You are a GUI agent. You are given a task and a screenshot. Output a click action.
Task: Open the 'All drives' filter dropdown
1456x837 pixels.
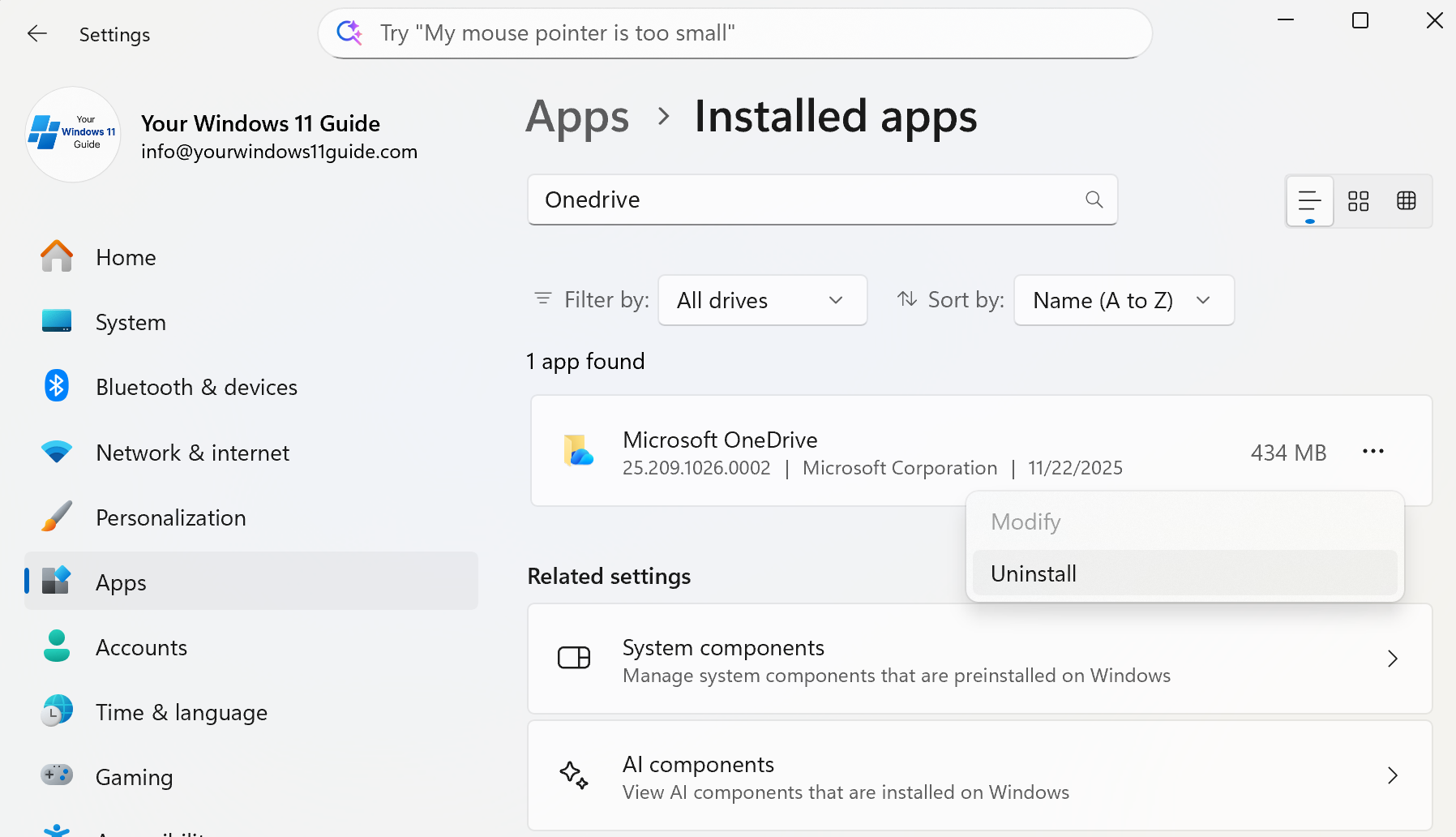coord(761,300)
